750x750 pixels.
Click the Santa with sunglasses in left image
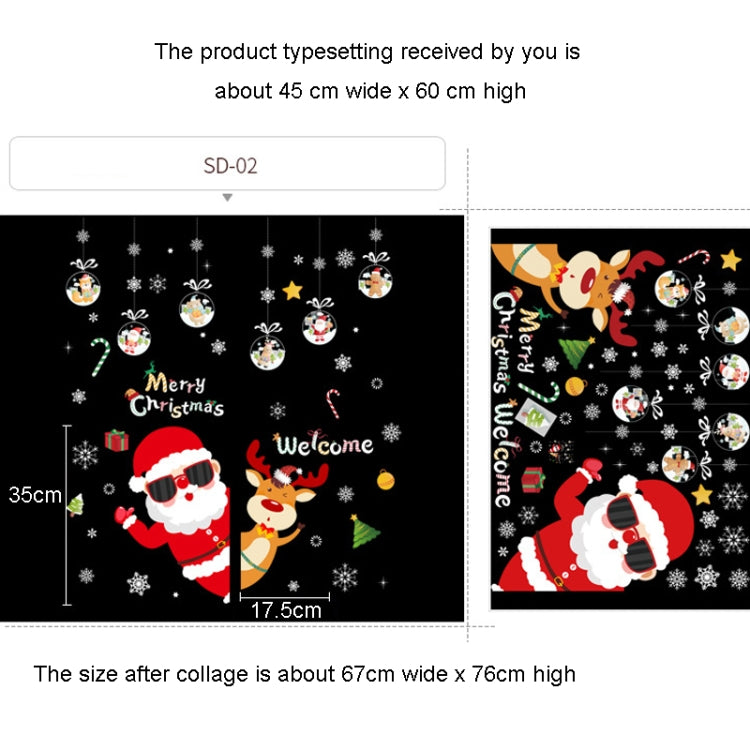click(x=178, y=511)
